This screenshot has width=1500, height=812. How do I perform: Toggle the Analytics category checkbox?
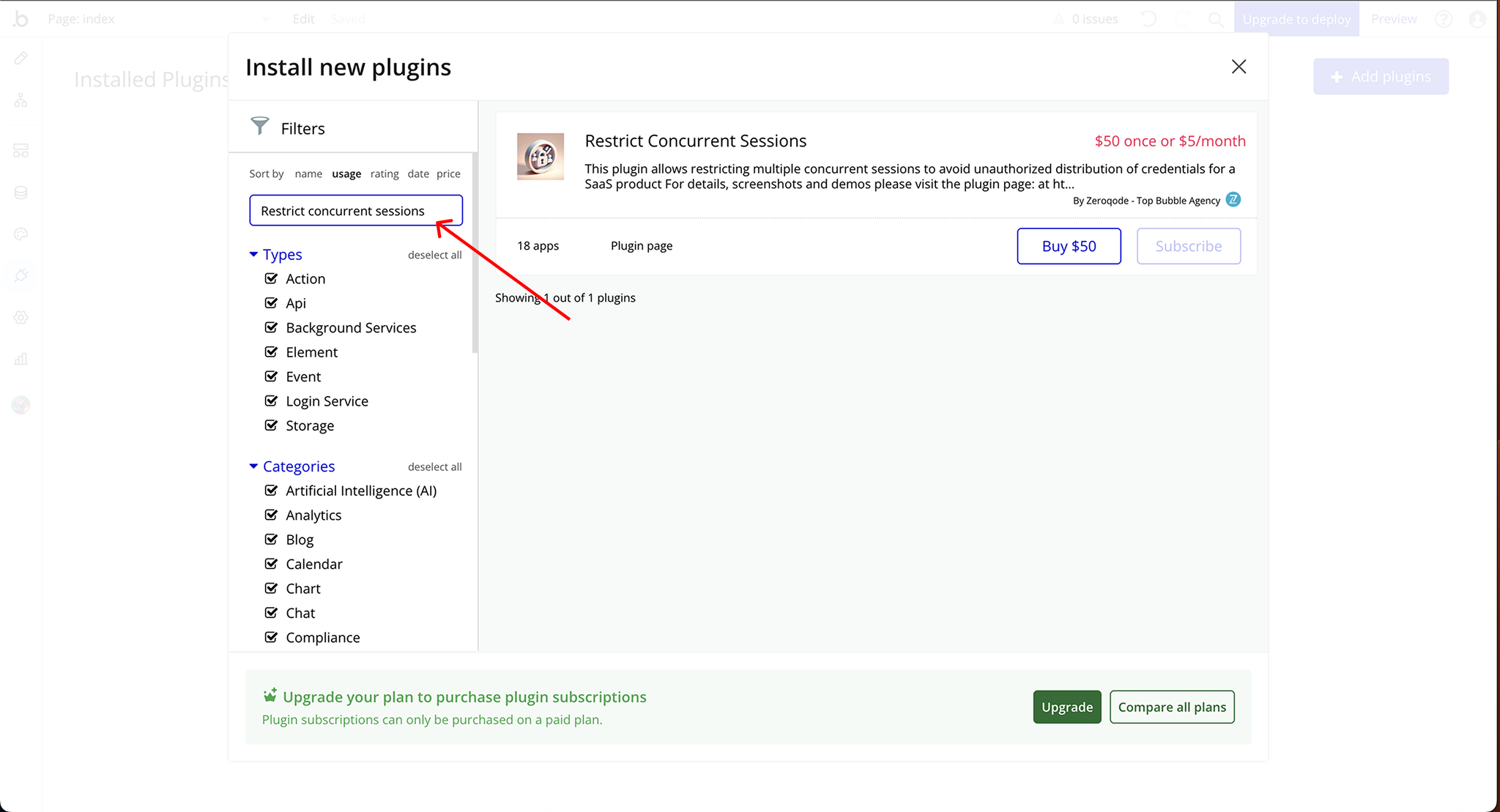271,515
